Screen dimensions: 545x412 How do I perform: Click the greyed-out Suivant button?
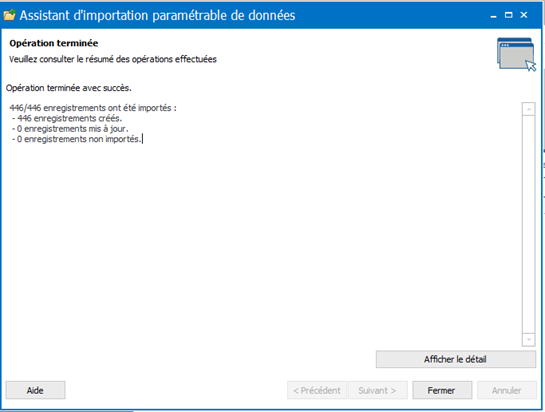pyautogui.click(x=377, y=390)
